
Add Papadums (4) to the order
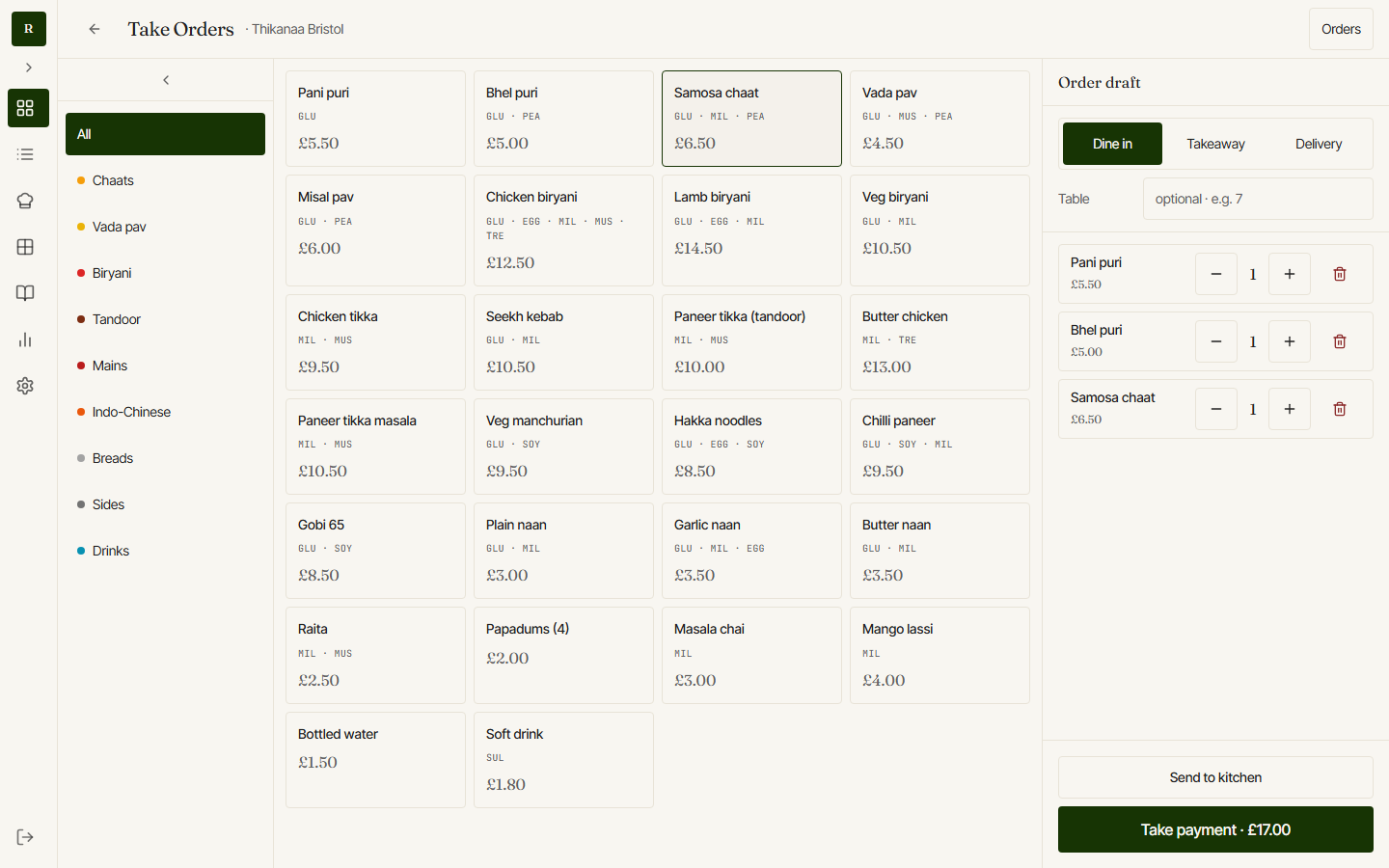(563, 655)
